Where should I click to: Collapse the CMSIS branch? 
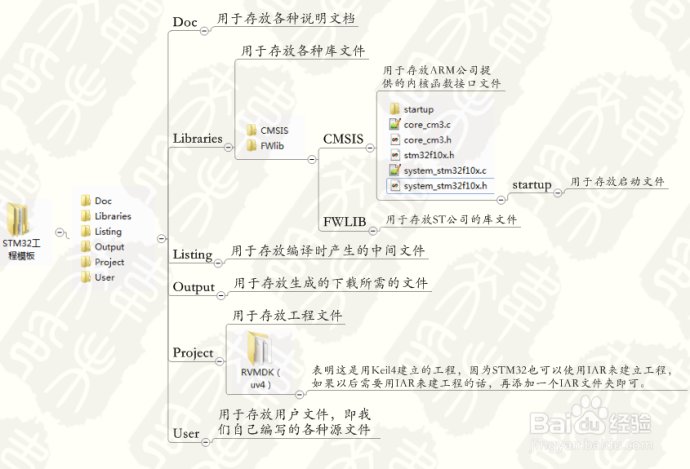coord(370,148)
